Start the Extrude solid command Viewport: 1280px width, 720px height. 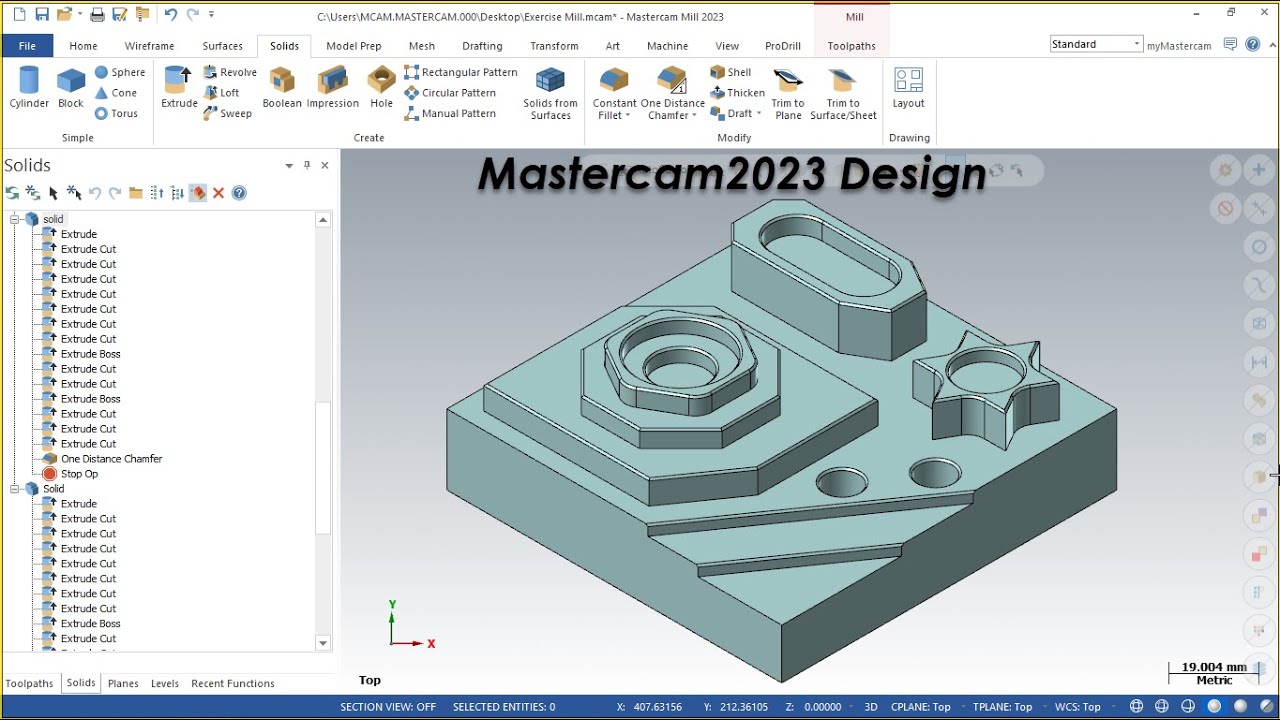pyautogui.click(x=179, y=88)
